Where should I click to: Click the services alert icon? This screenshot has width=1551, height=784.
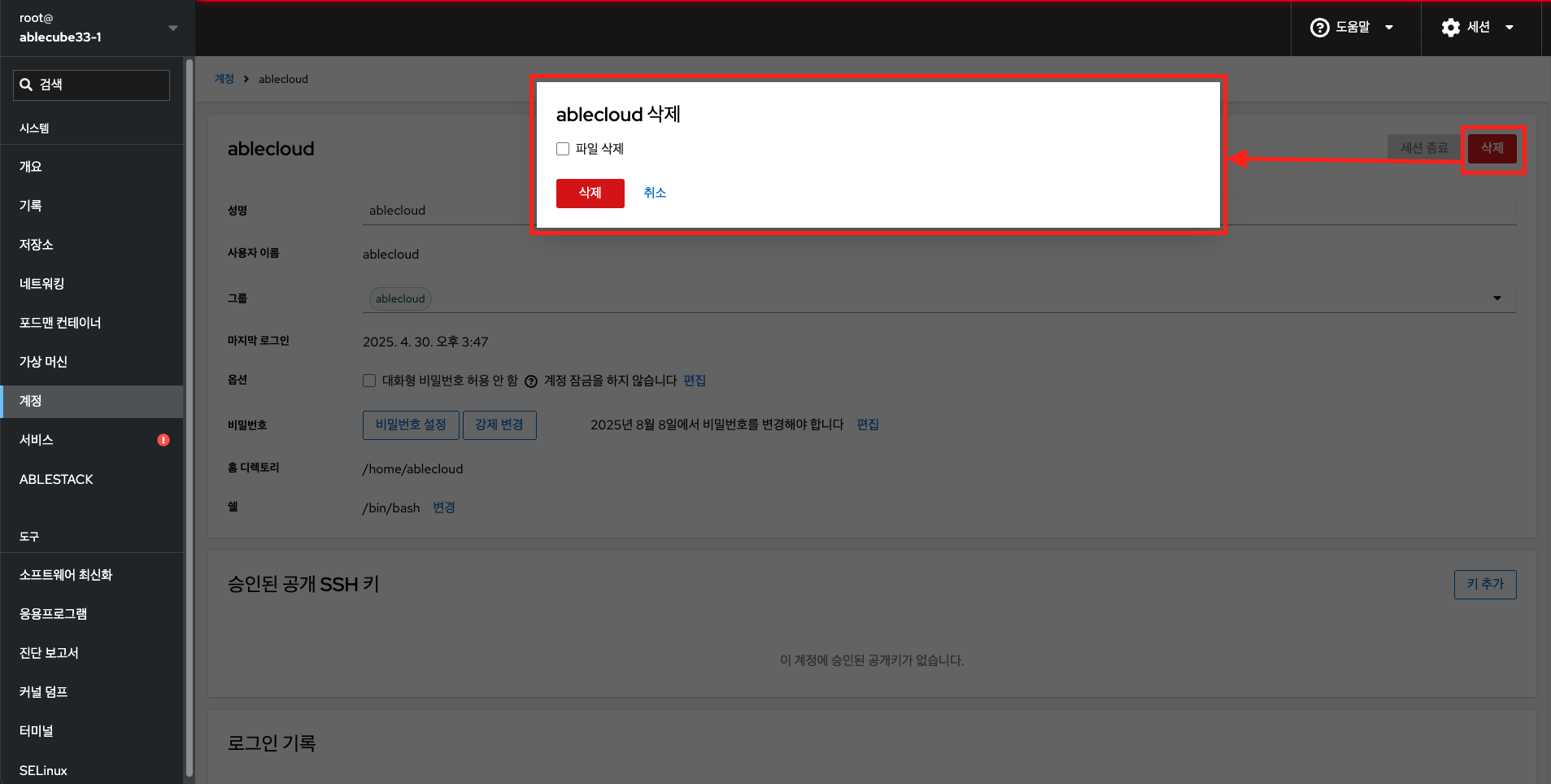tap(163, 440)
